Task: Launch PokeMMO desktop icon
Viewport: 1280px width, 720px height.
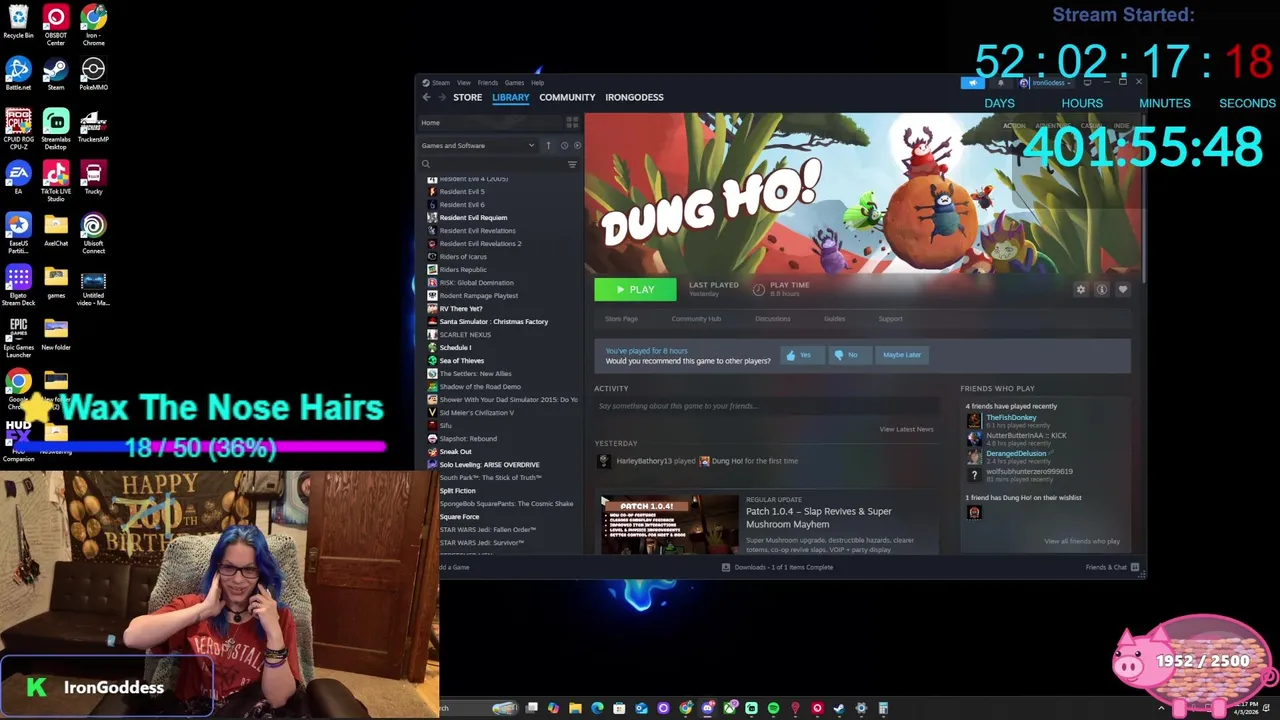Action: coord(93,73)
